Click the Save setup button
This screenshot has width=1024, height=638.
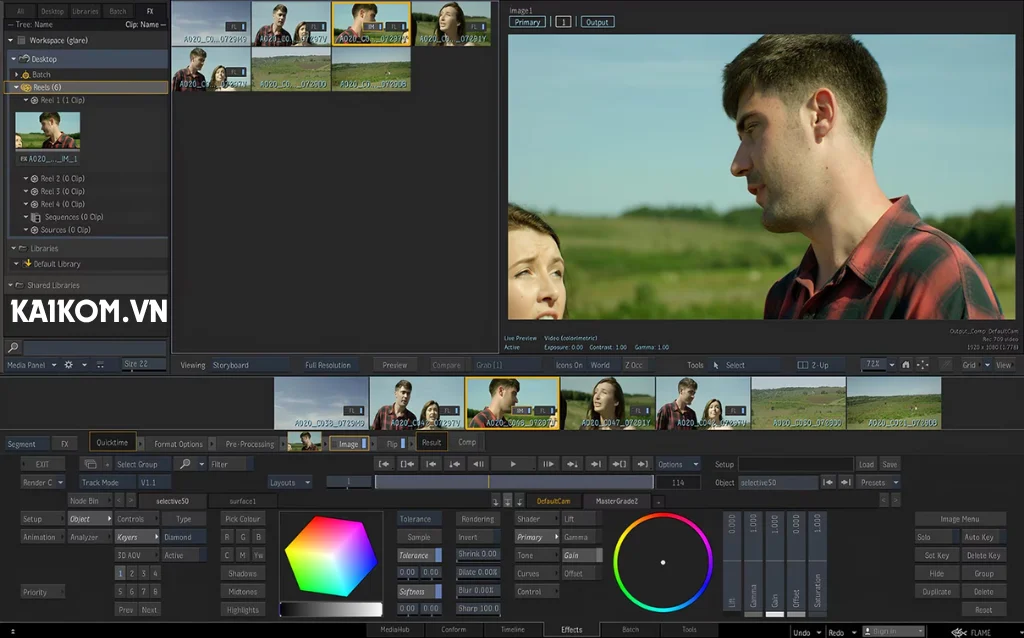coord(889,464)
